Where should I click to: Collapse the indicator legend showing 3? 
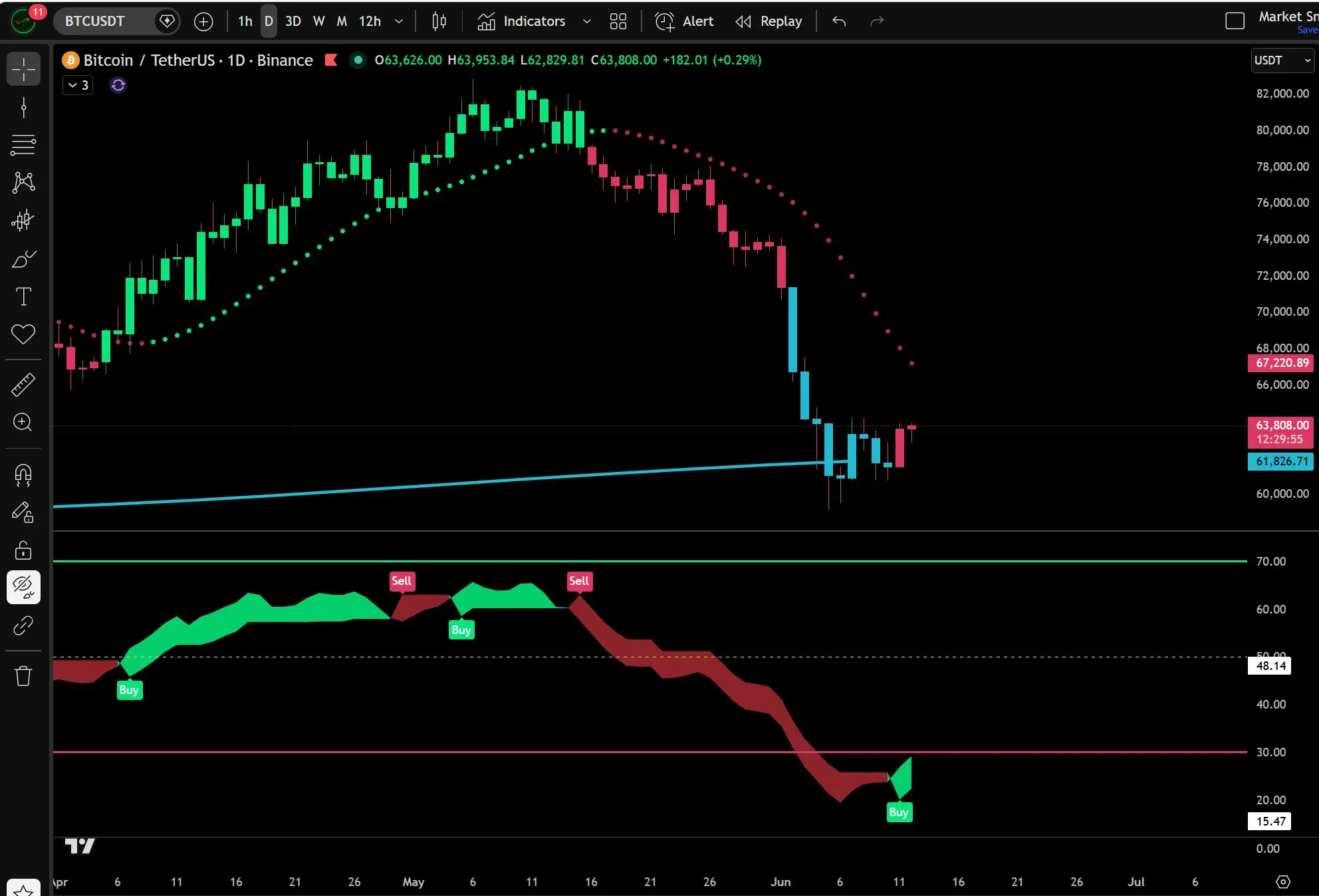pos(78,85)
